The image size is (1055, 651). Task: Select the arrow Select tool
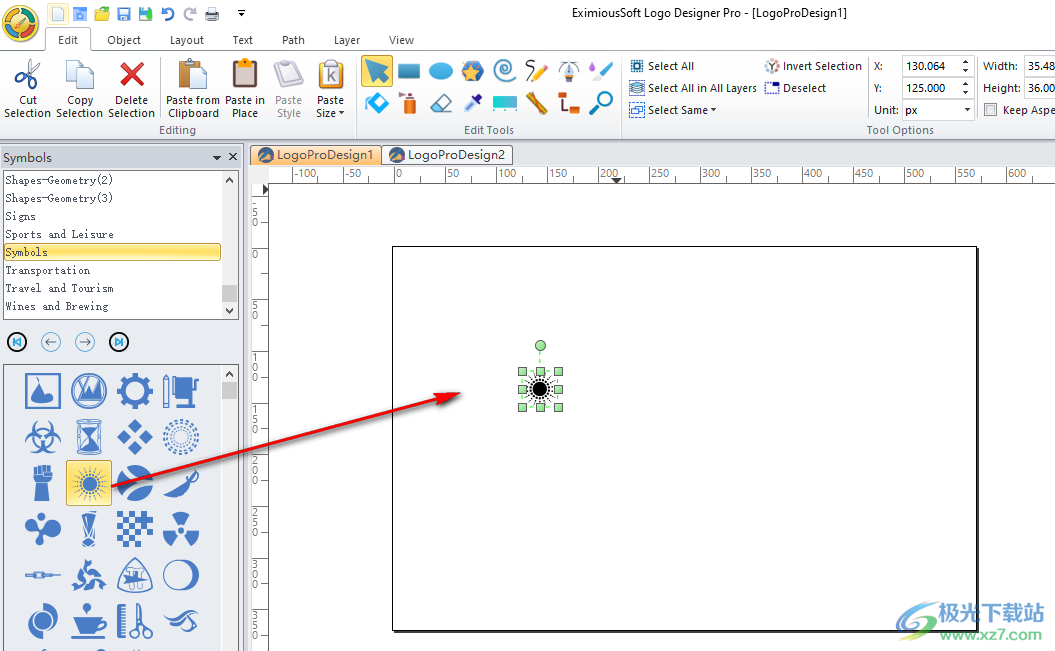[377, 71]
